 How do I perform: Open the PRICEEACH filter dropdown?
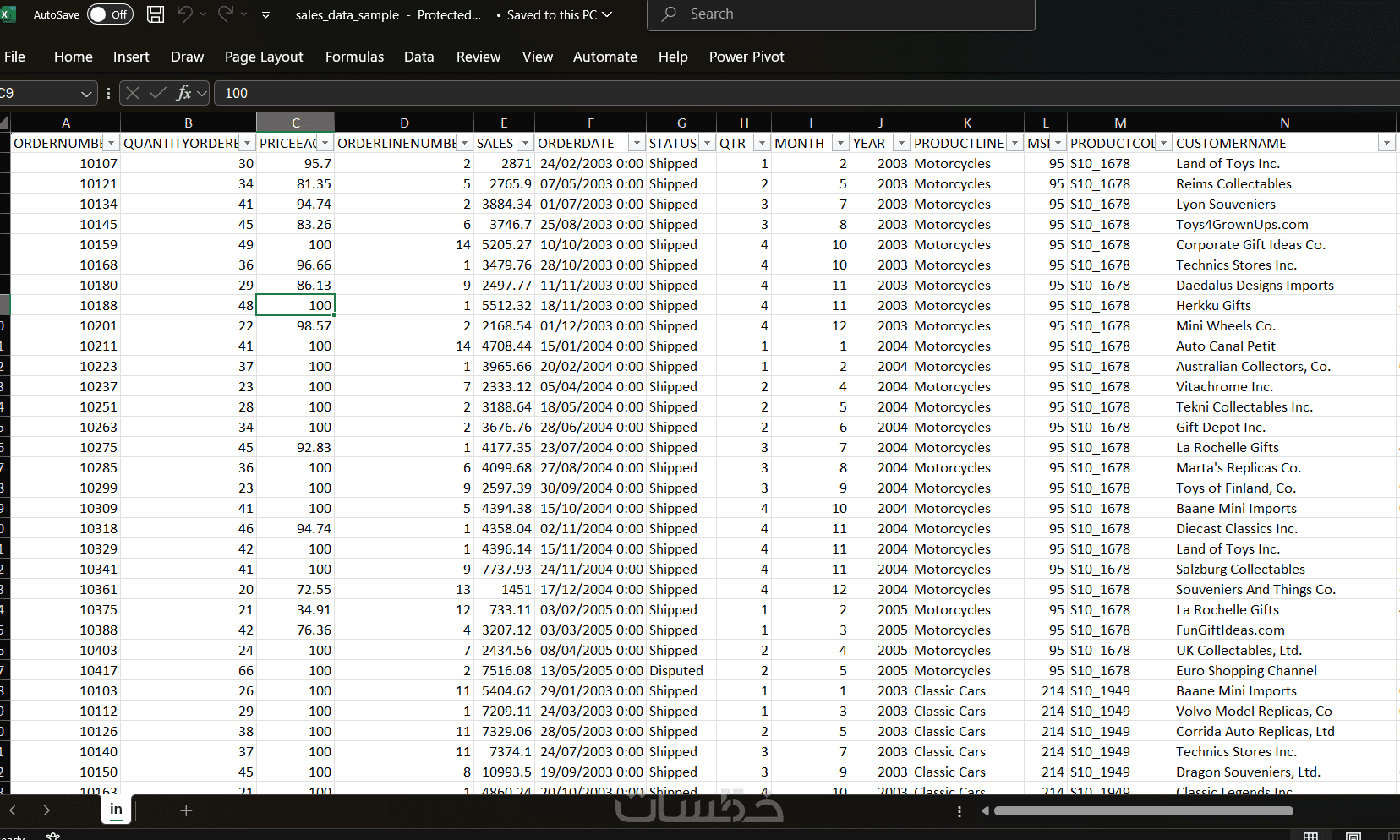pyautogui.click(x=325, y=143)
